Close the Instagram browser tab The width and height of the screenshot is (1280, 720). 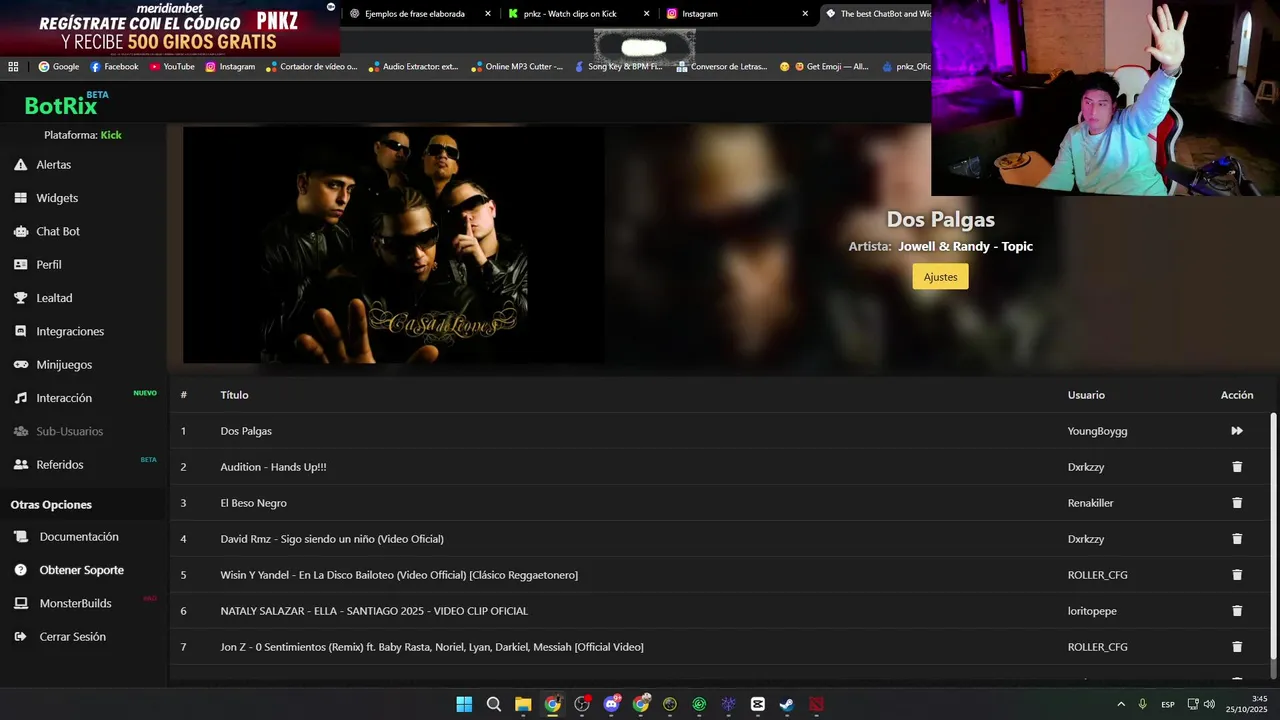(805, 14)
